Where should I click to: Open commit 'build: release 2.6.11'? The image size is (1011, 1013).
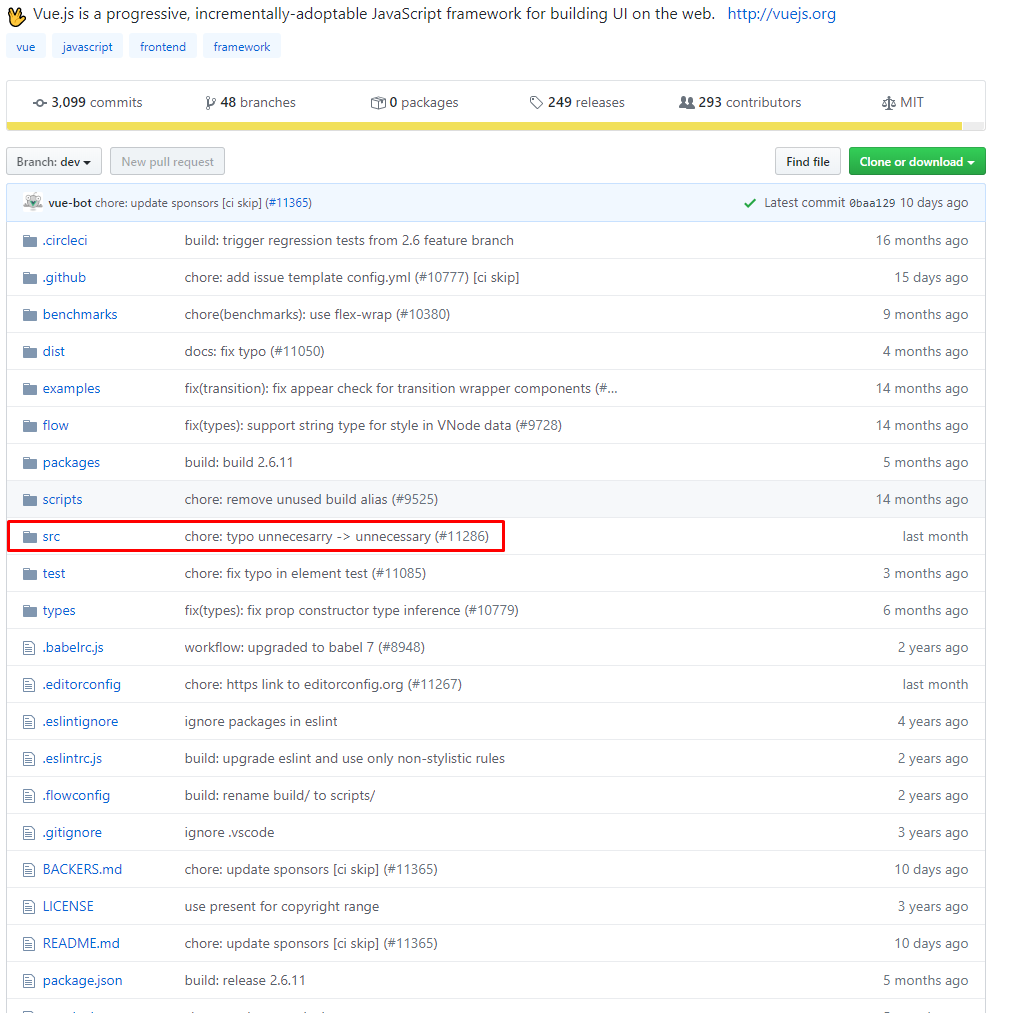point(245,981)
